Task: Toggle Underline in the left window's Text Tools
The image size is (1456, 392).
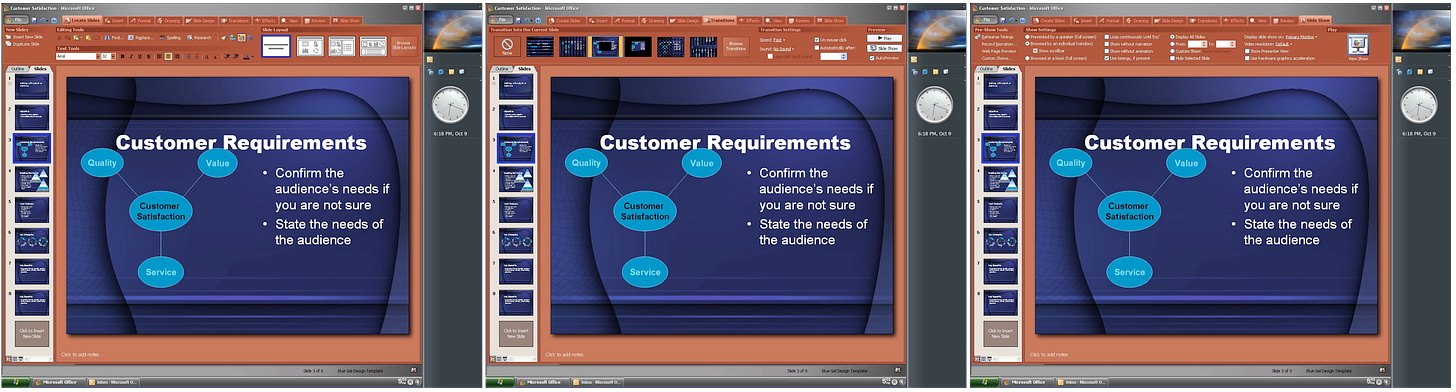Action: click(140, 56)
